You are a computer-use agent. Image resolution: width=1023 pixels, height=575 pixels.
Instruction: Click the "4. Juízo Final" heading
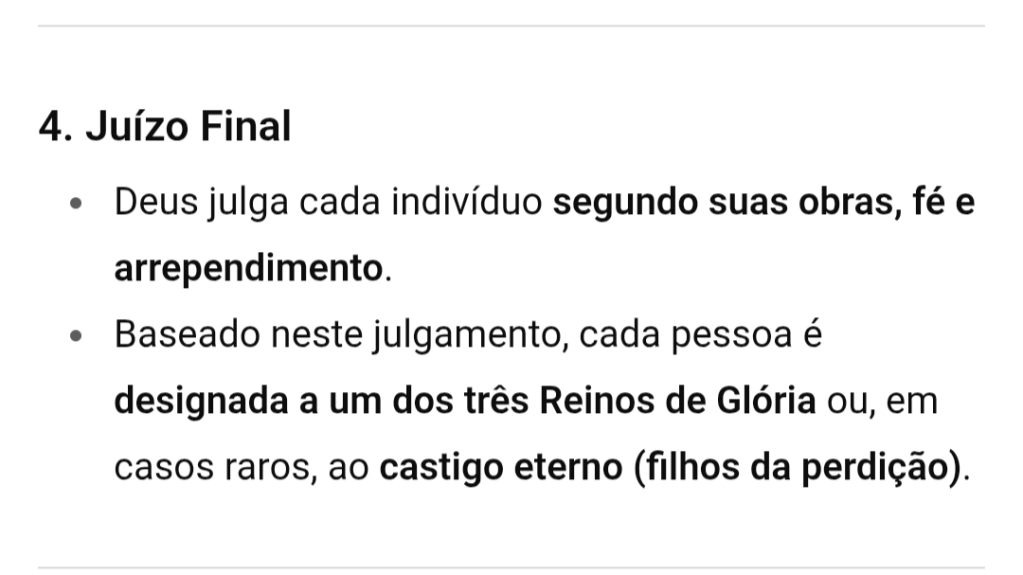point(165,127)
